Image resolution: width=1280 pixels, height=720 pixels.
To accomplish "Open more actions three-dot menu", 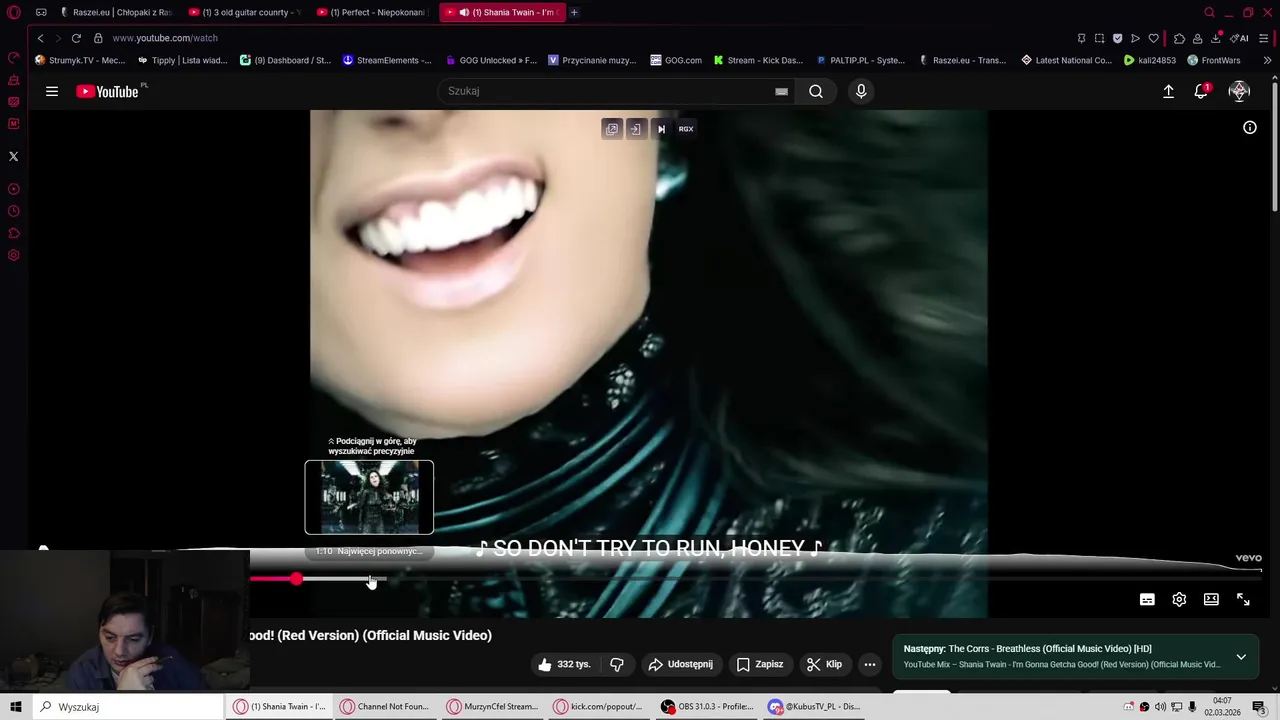I will tap(870, 664).
